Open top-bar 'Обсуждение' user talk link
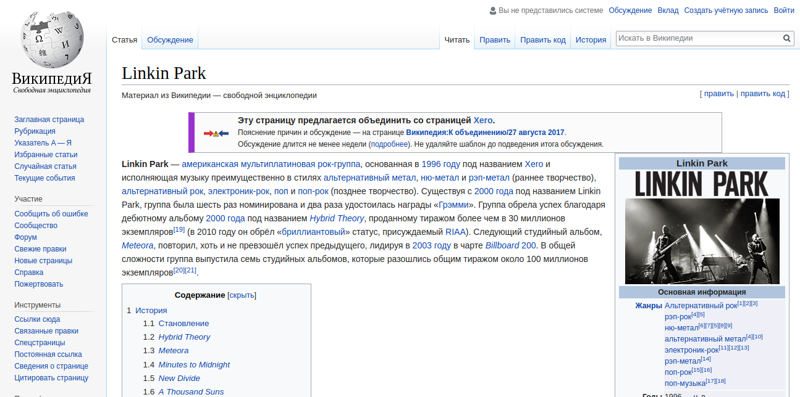The width and height of the screenshot is (800, 397). 630,10
